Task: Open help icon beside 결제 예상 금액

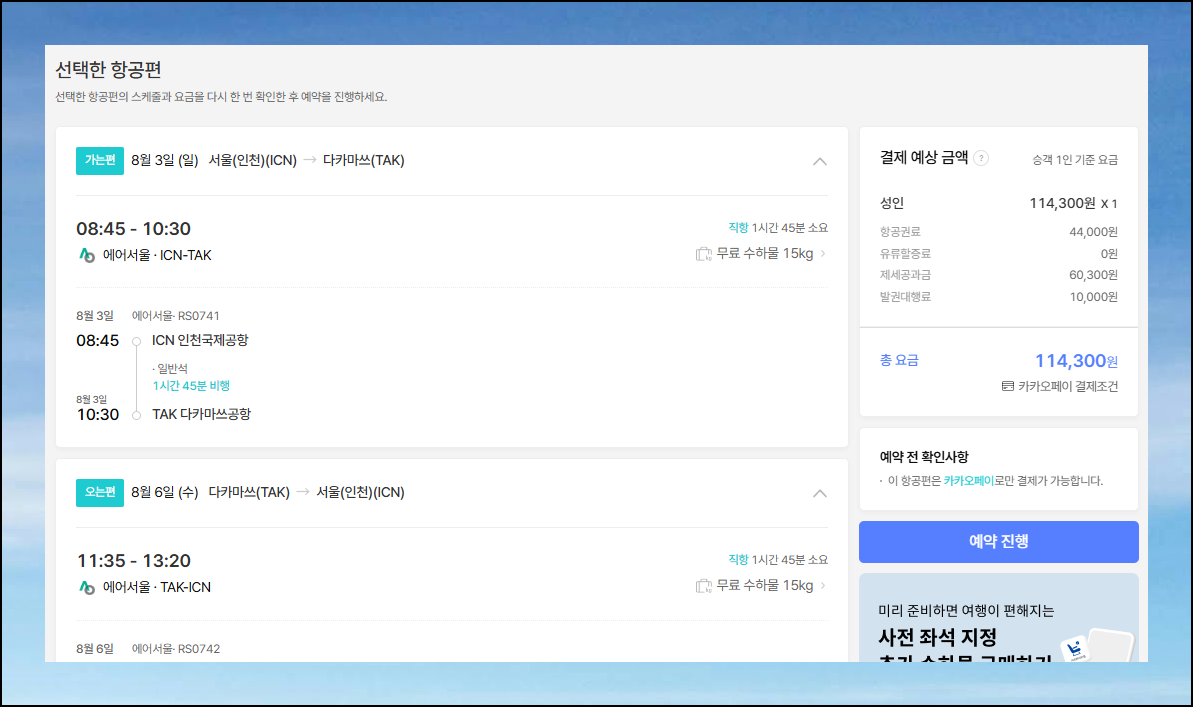Action: tap(981, 158)
